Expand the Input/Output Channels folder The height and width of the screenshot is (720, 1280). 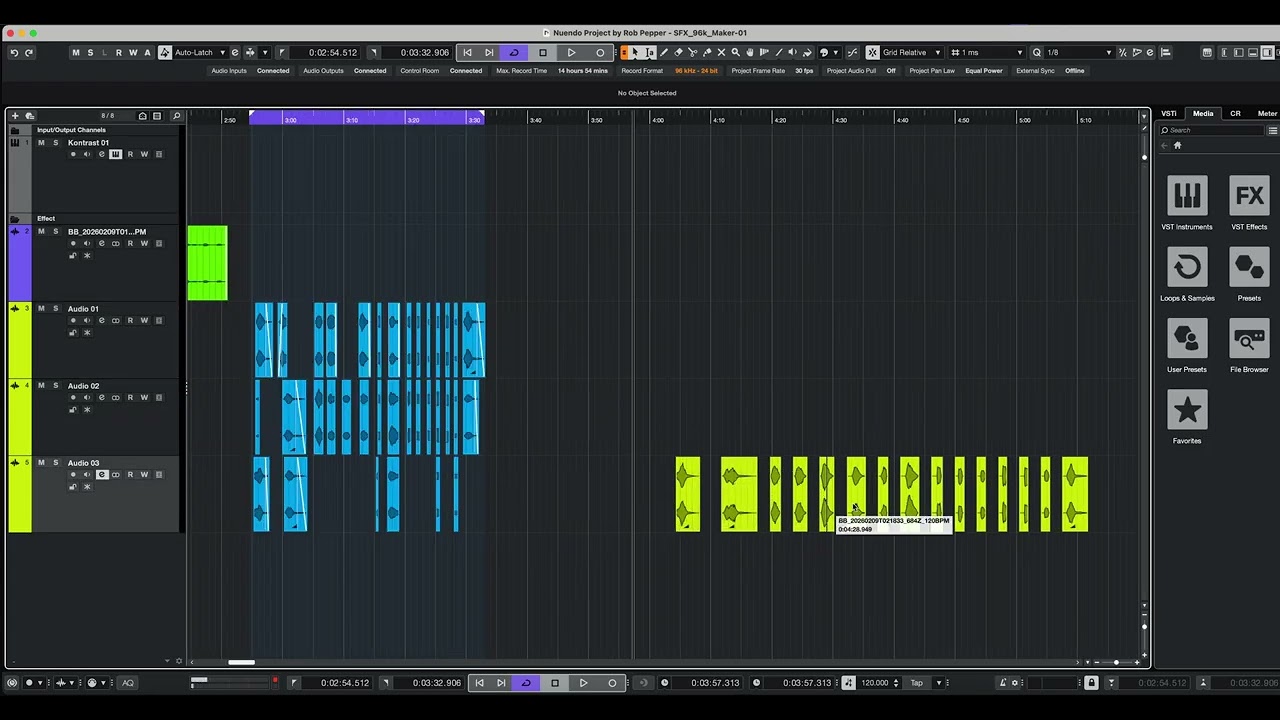(15, 130)
